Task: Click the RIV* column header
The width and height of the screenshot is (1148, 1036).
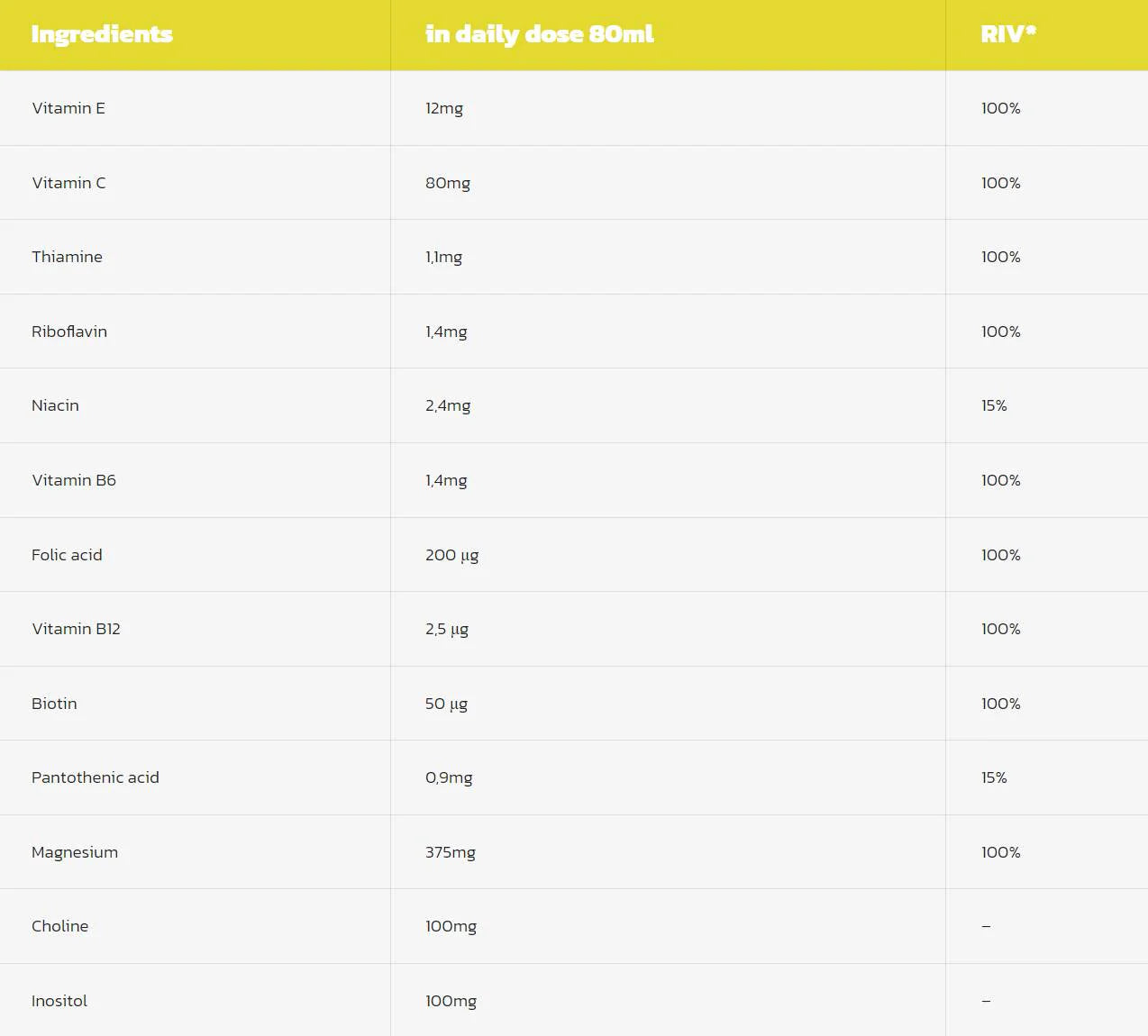Action: coord(1007,34)
